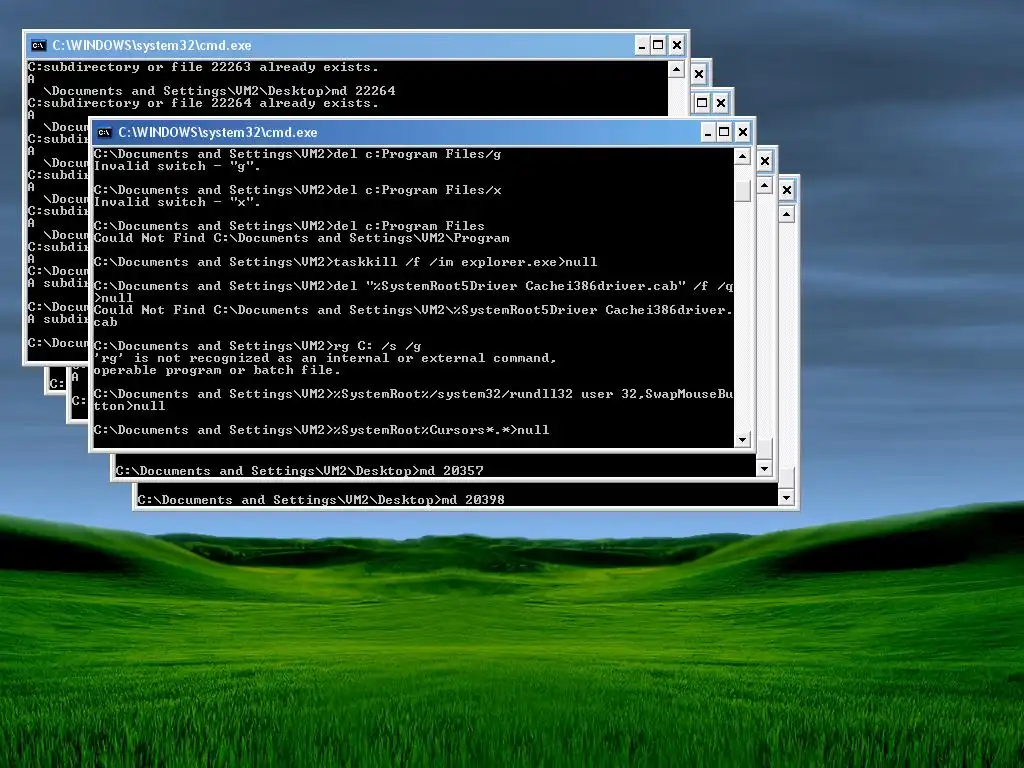This screenshot has height=768, width=1024.
Task: Click scroll-up arrow of the md 20398 window
Action: point(786,214)
